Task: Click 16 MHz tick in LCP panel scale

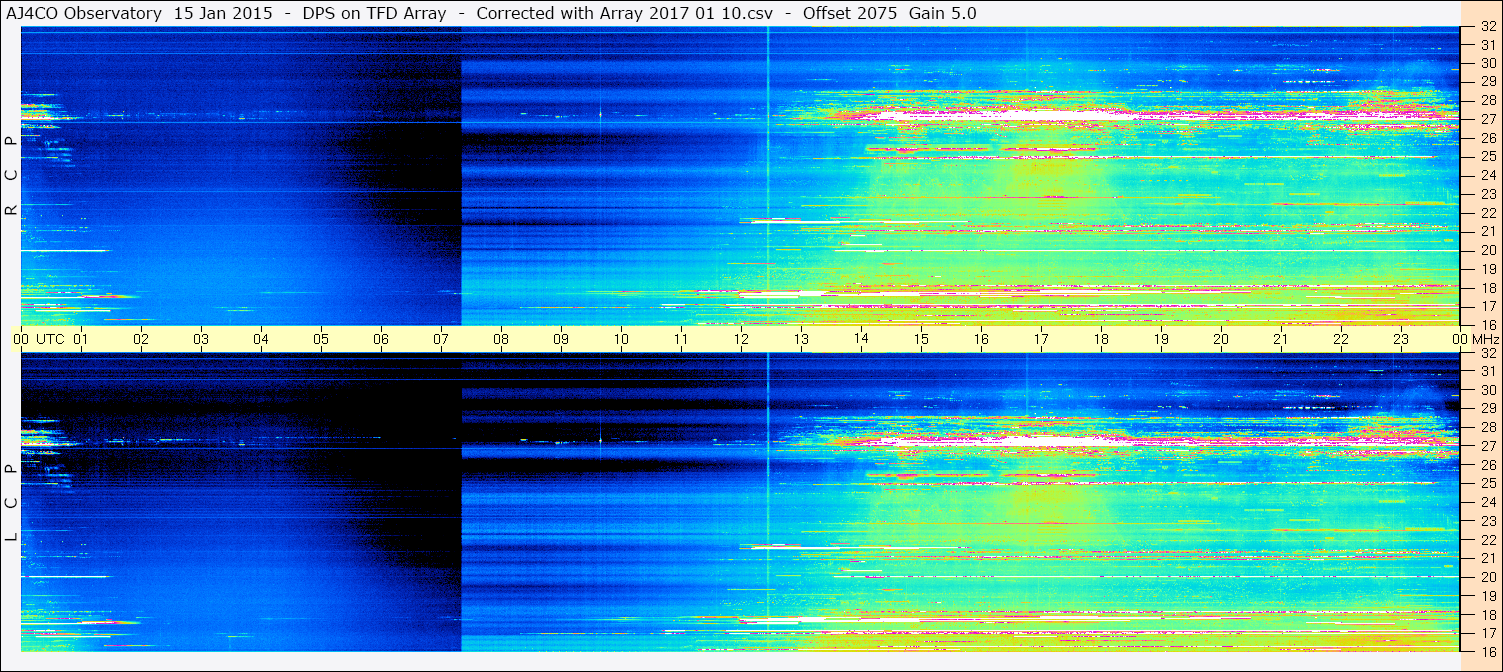Action: [1487, 651]
